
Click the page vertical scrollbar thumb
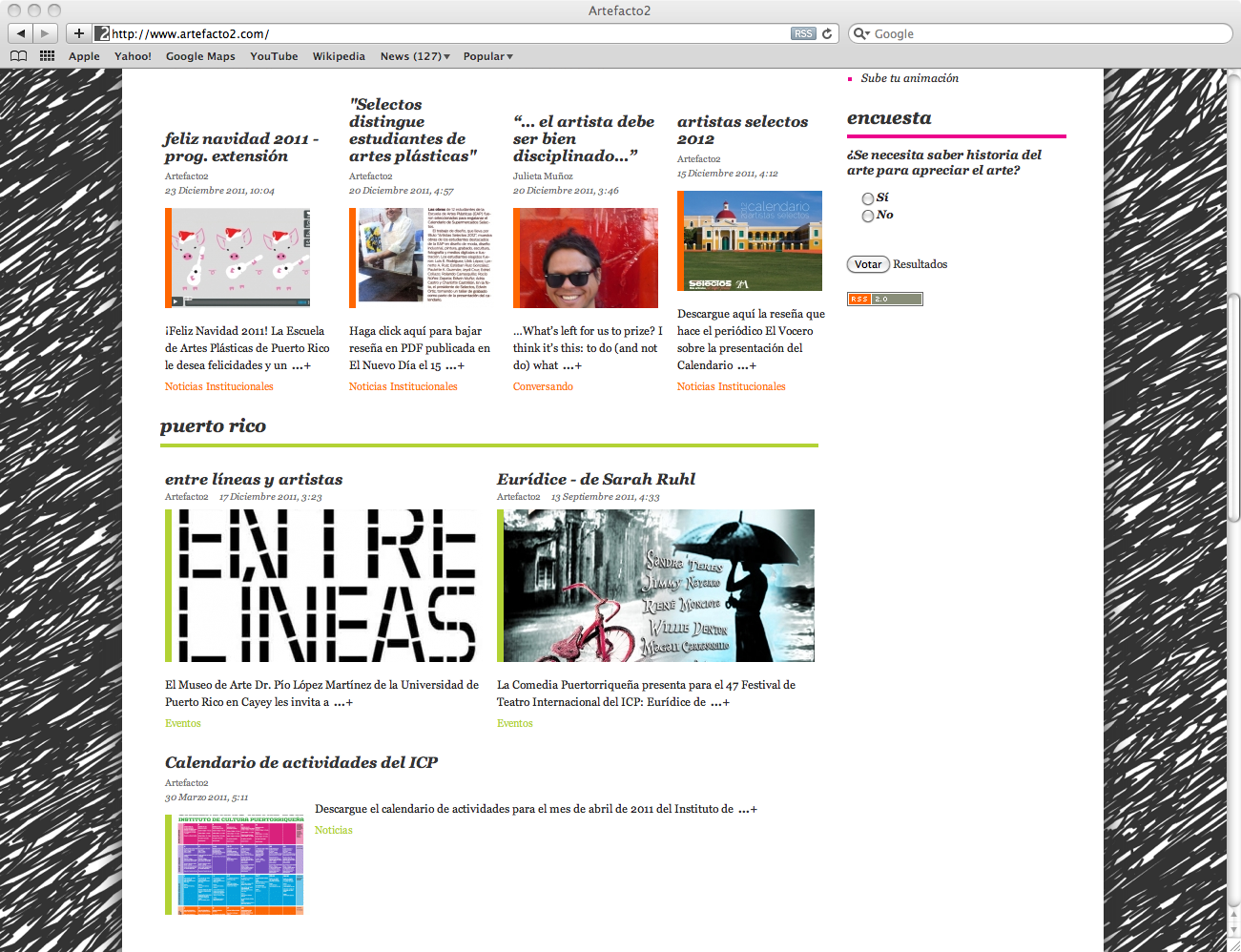[1233, 408]
